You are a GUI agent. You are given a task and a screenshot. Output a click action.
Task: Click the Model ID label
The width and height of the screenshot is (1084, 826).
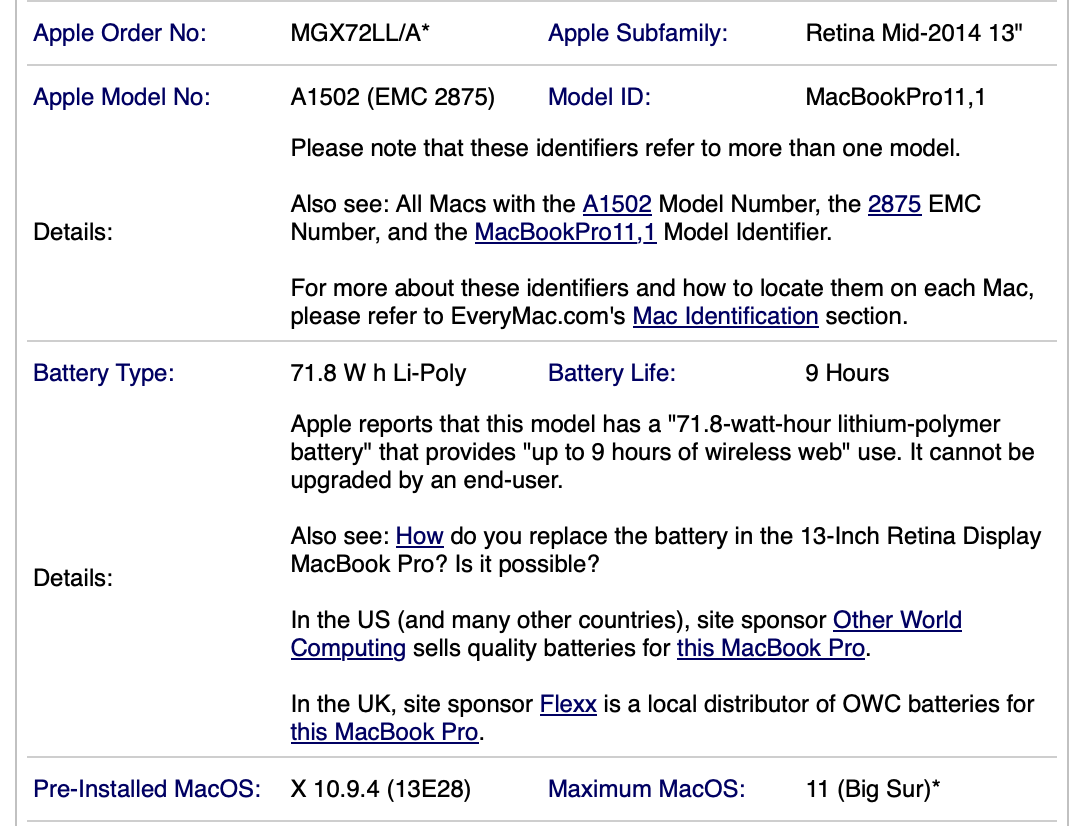599,97
